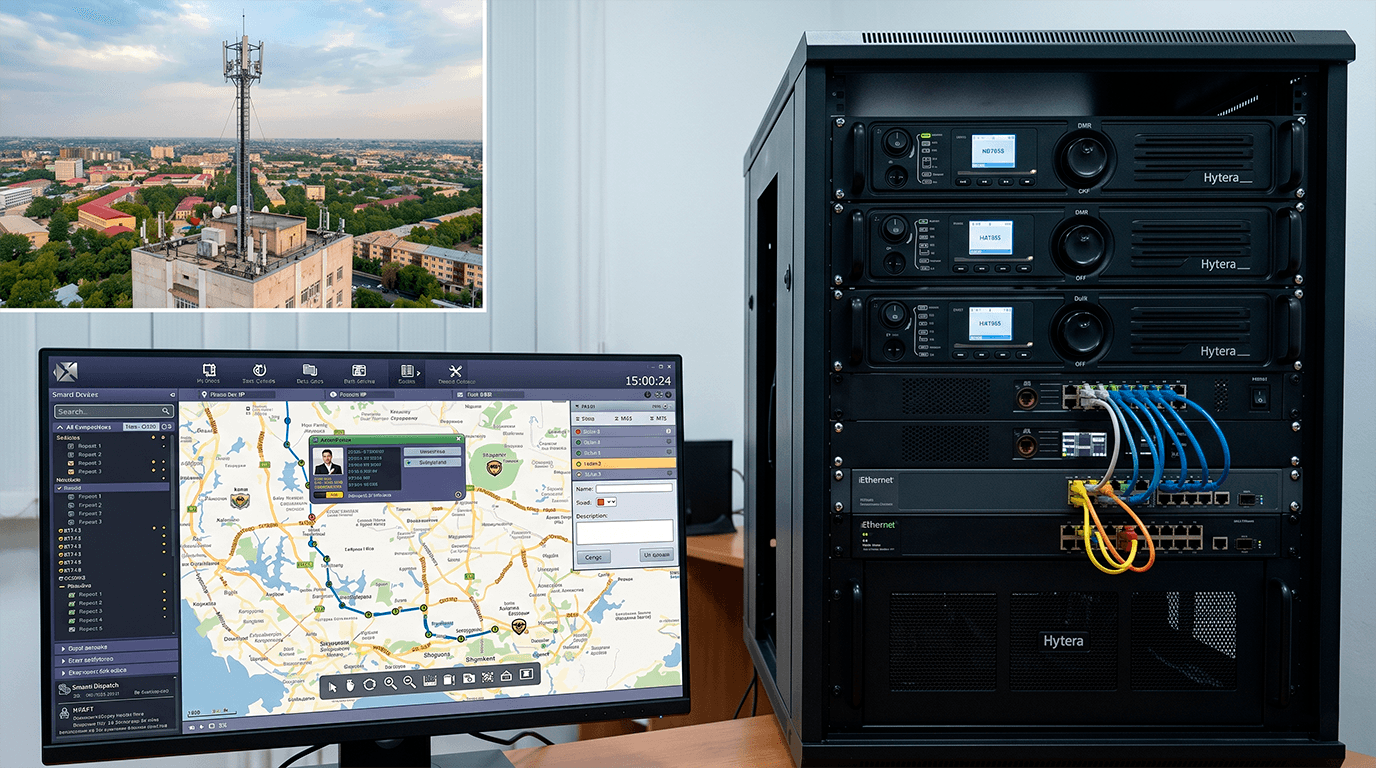Open the monitor icon in the top toolbar

point(209,370)
